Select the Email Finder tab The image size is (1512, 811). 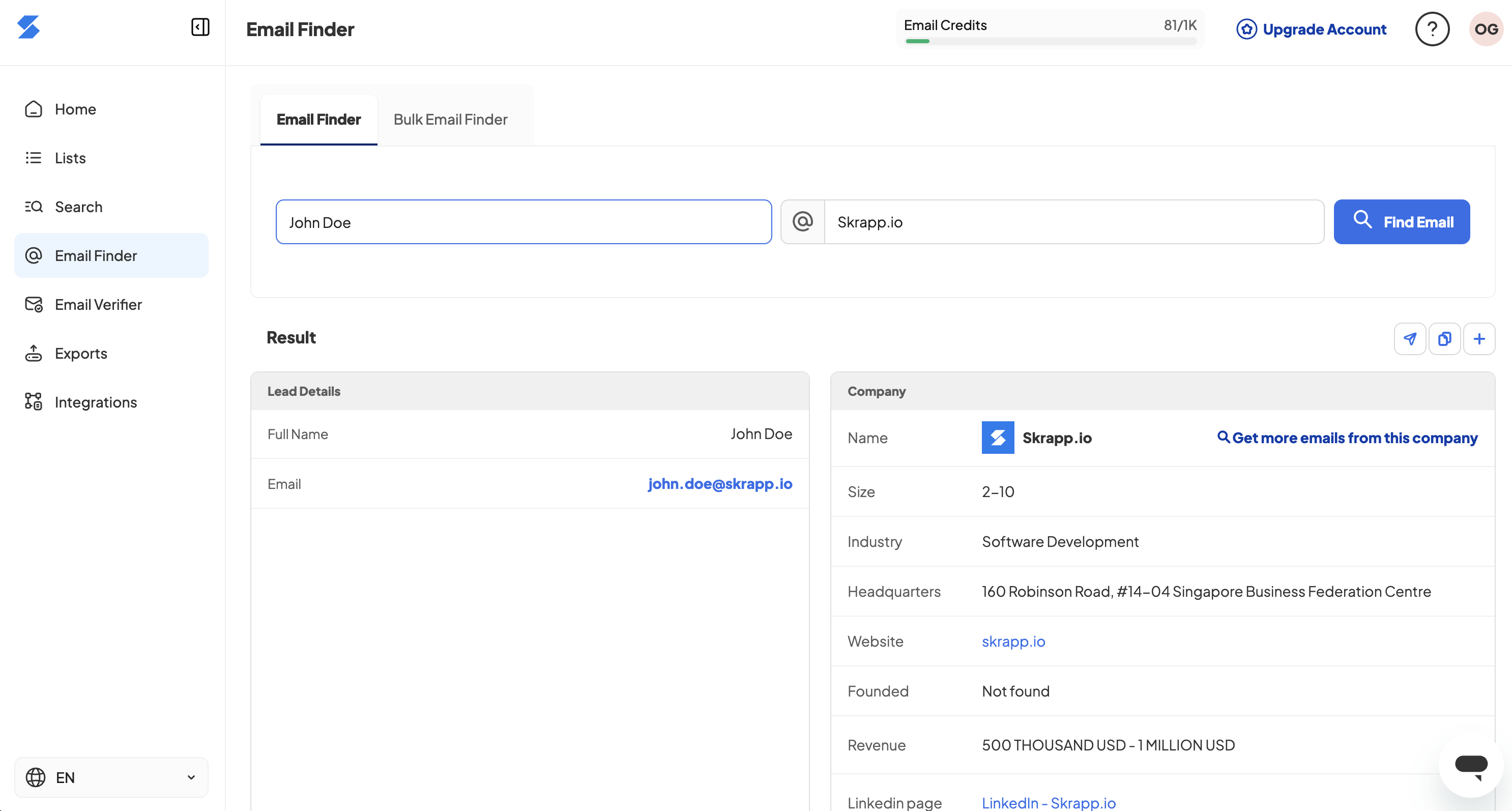pyautogui.click(x=318, y=120)
